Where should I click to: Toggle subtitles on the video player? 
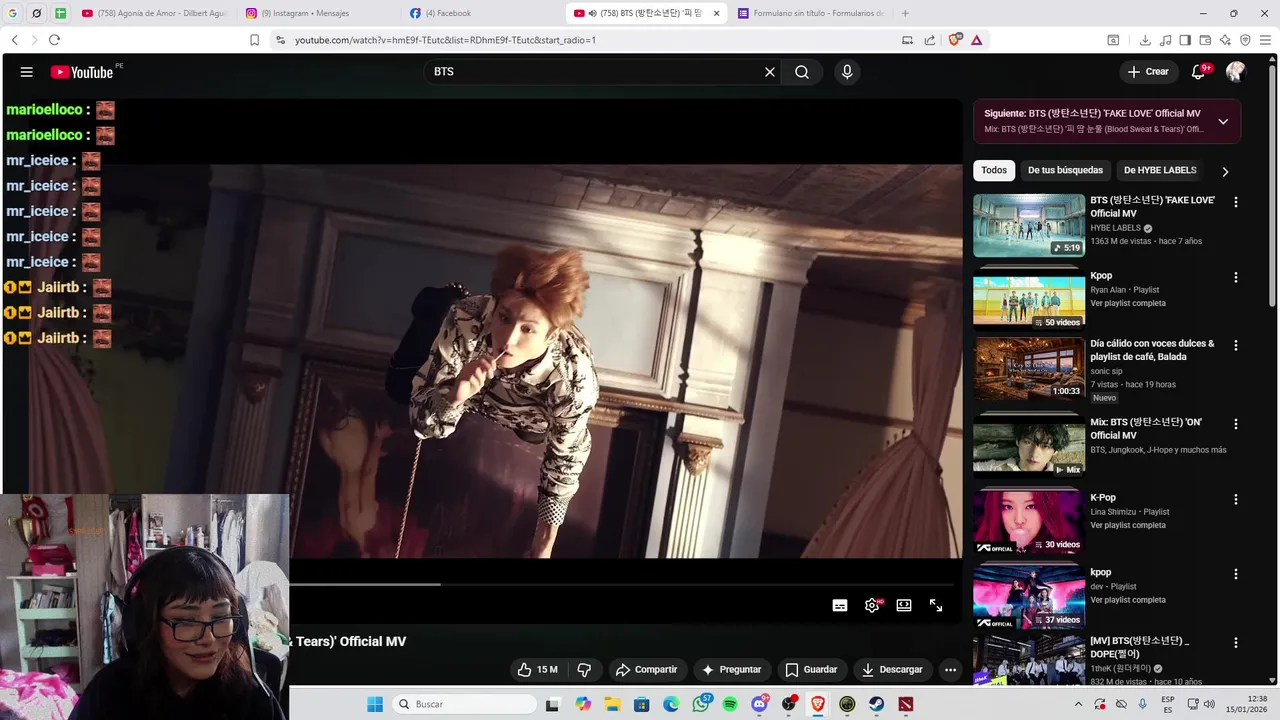(840, 605)
